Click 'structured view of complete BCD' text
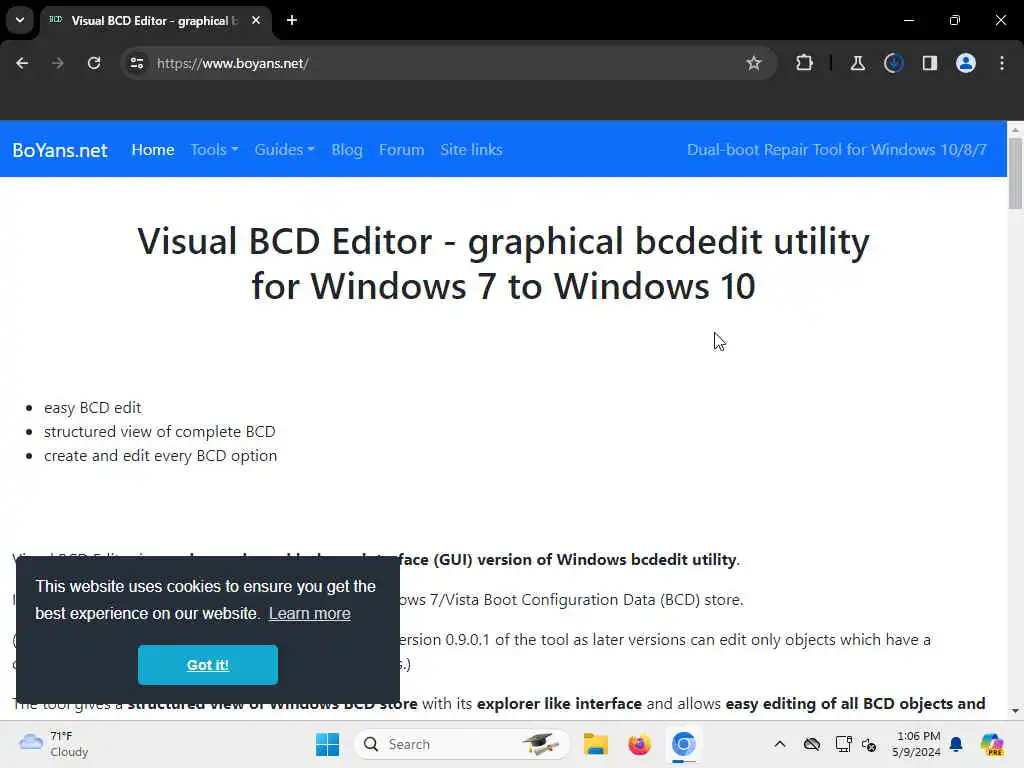 click(x=160, y=432)
